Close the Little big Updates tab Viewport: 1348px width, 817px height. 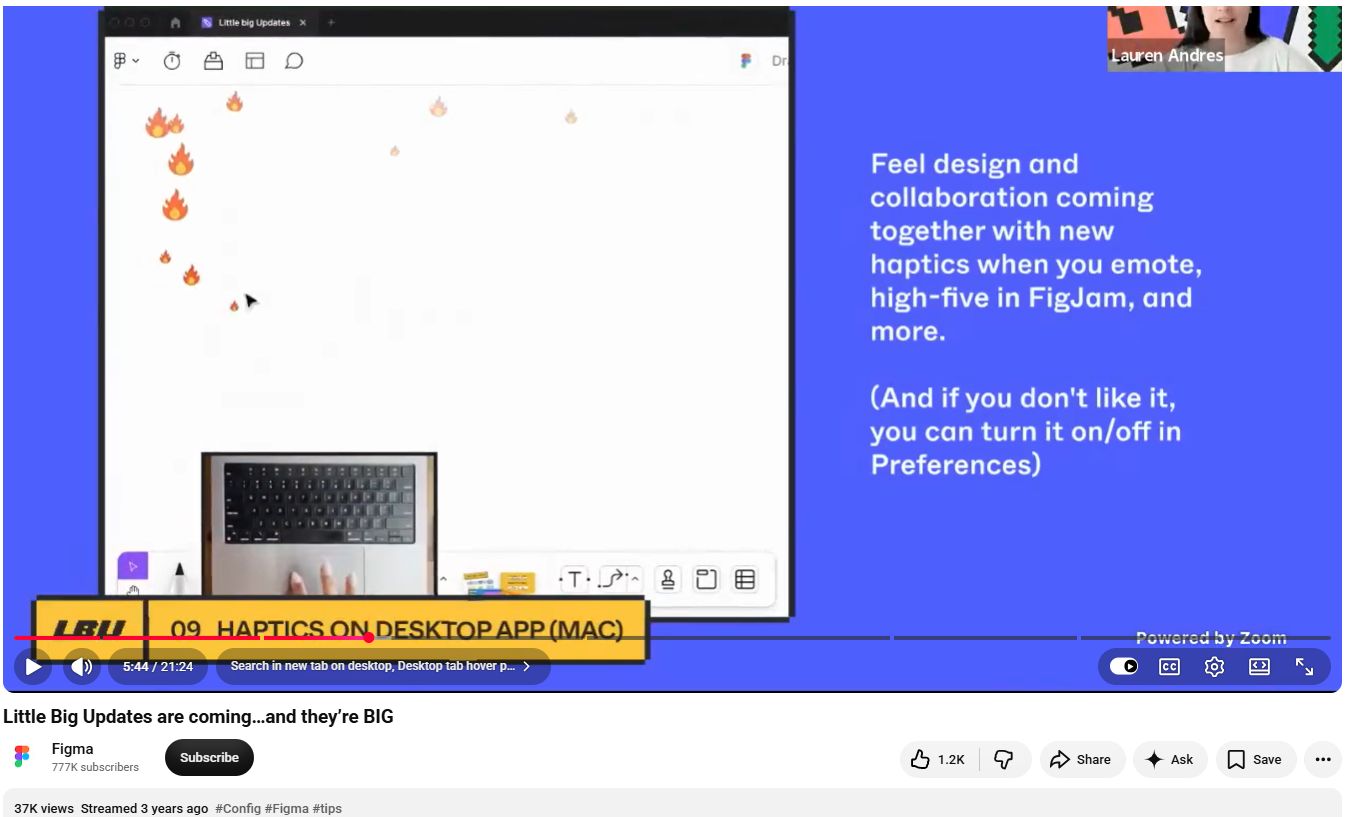[303, 22]
